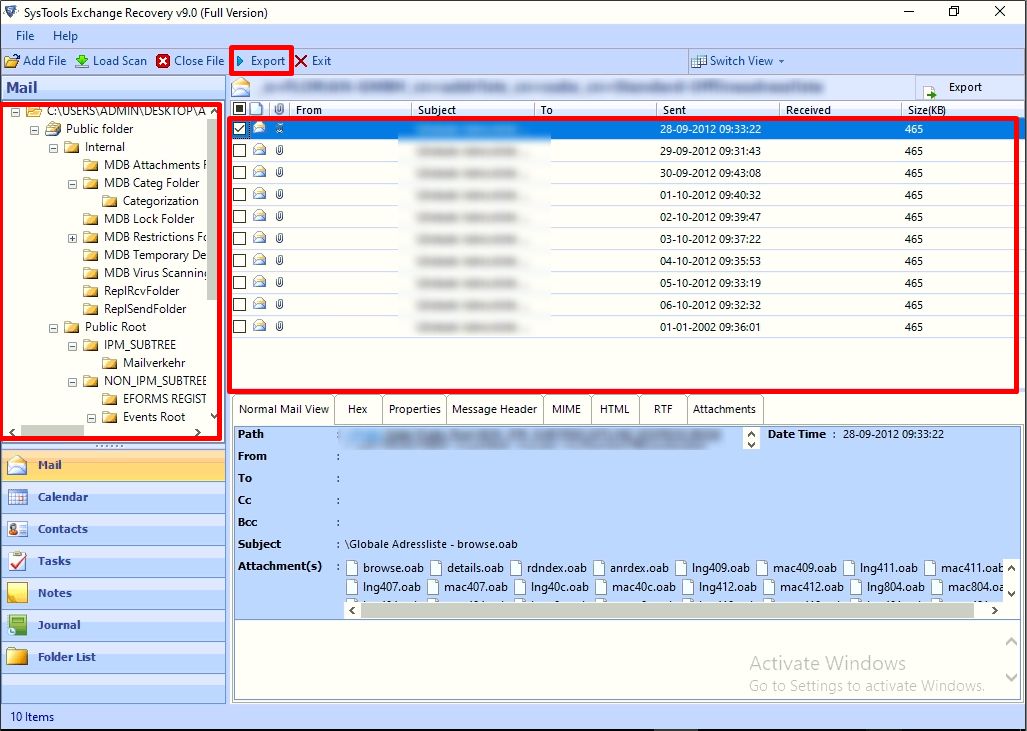This screenshot has height=731, width=1027.
Task: Check the 01-10-2012 09:40:32 email checkbox
Action: (240, 195)
